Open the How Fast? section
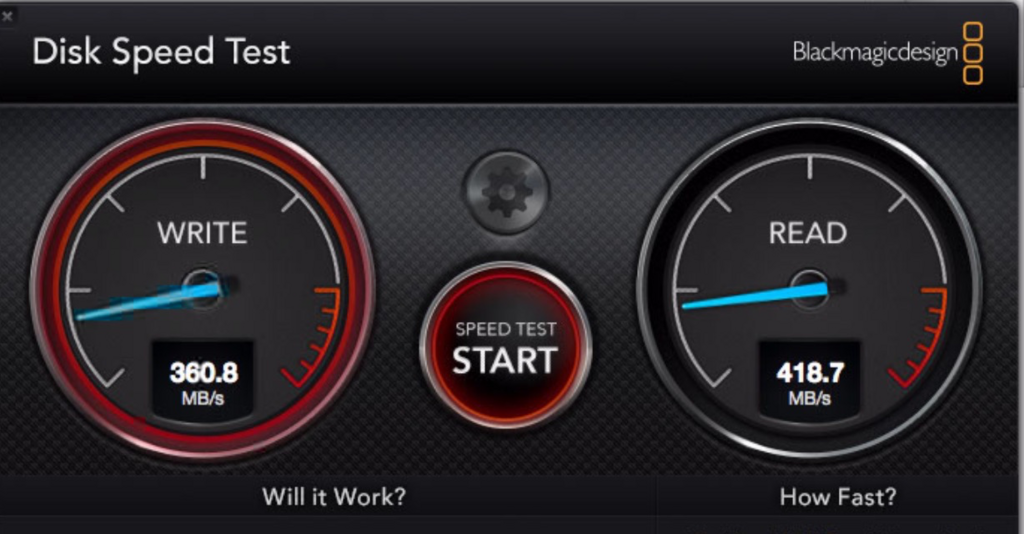The height and width of the screenshot is (534, 1024). (x=838, y=497)
